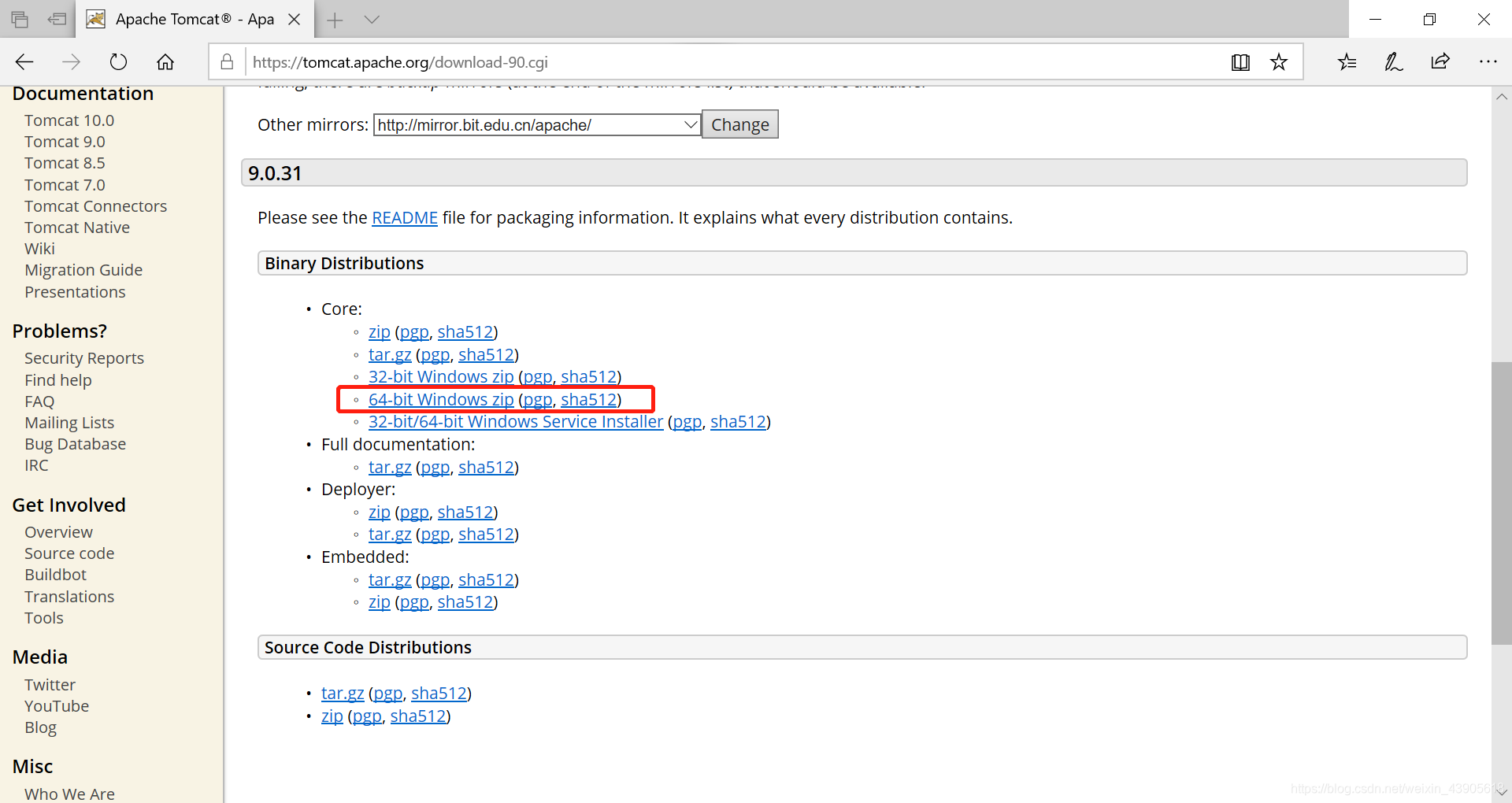Open Tomcat 10.0 documentation
1512x803 pixels.
point(69,120)
